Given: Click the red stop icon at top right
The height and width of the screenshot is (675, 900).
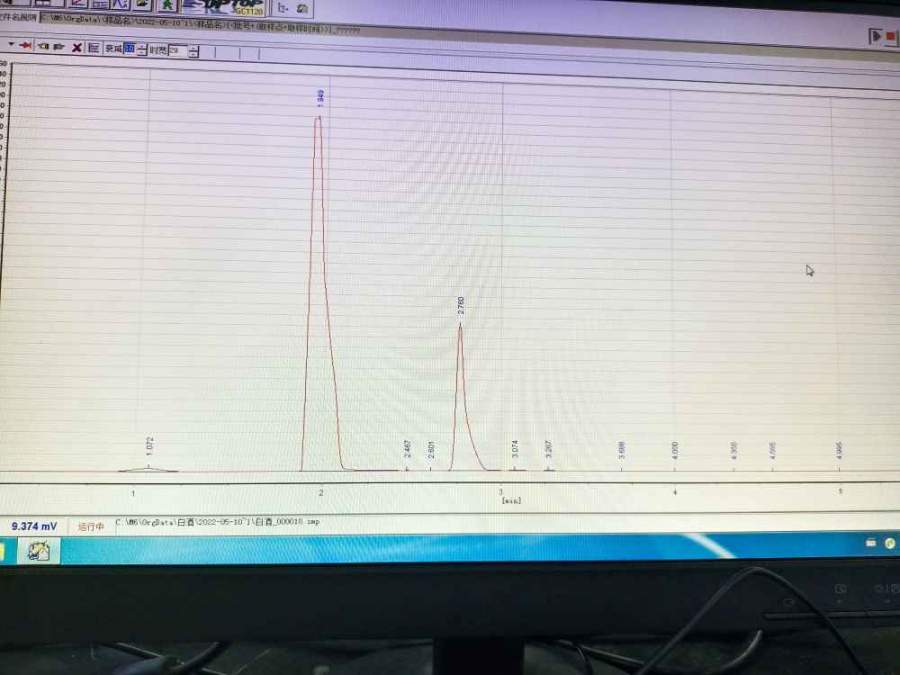Looking at the screenshot, I should (x=891, y=37).
